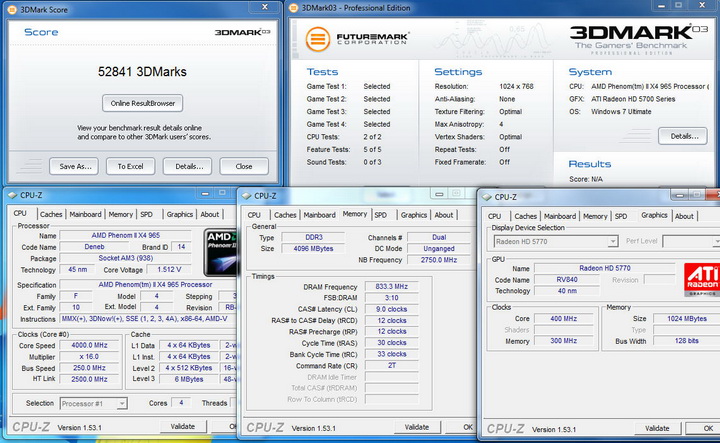Switch to Memory tab in left CPU-Z
This screenshot has width=720, height=443.
point(121,214)
